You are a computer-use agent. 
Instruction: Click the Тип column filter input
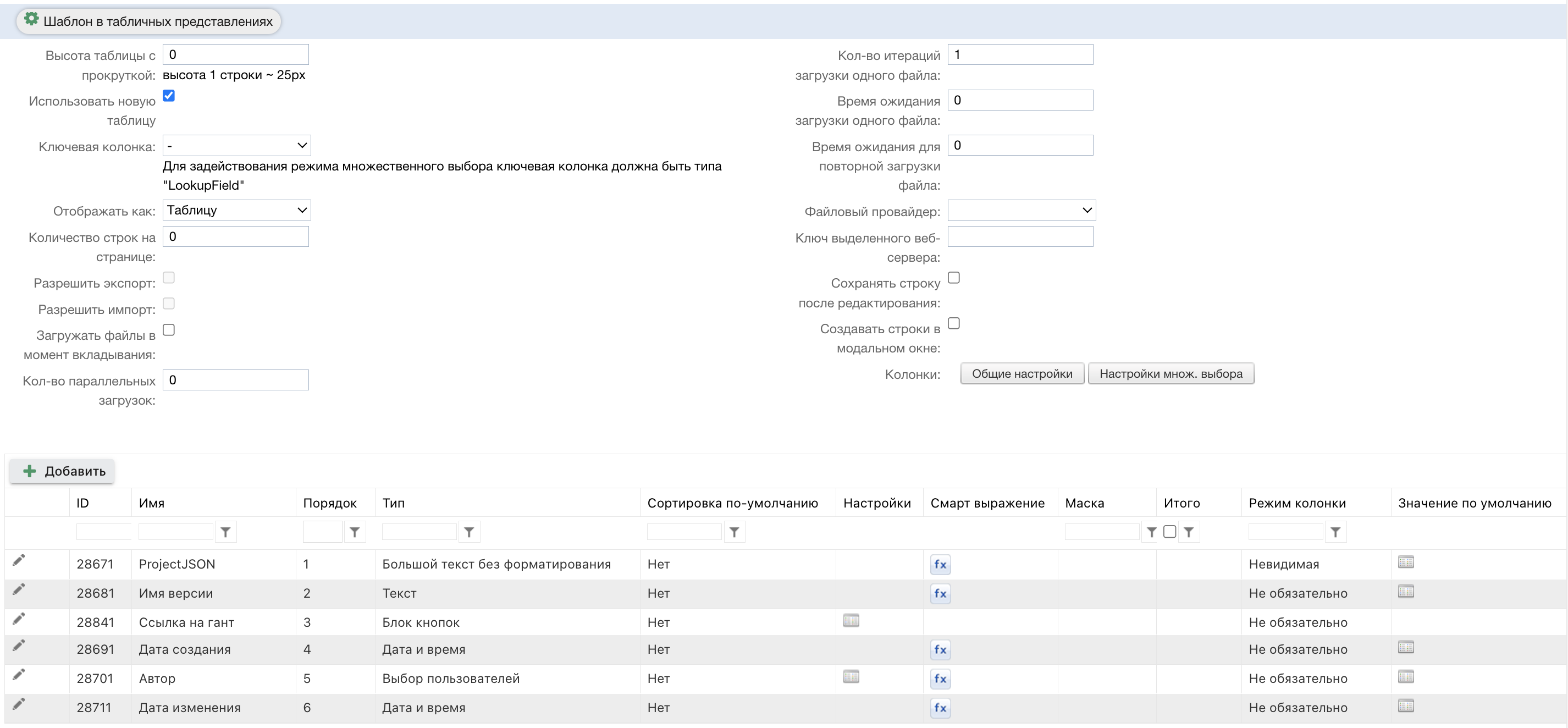[x=419, y=532]
